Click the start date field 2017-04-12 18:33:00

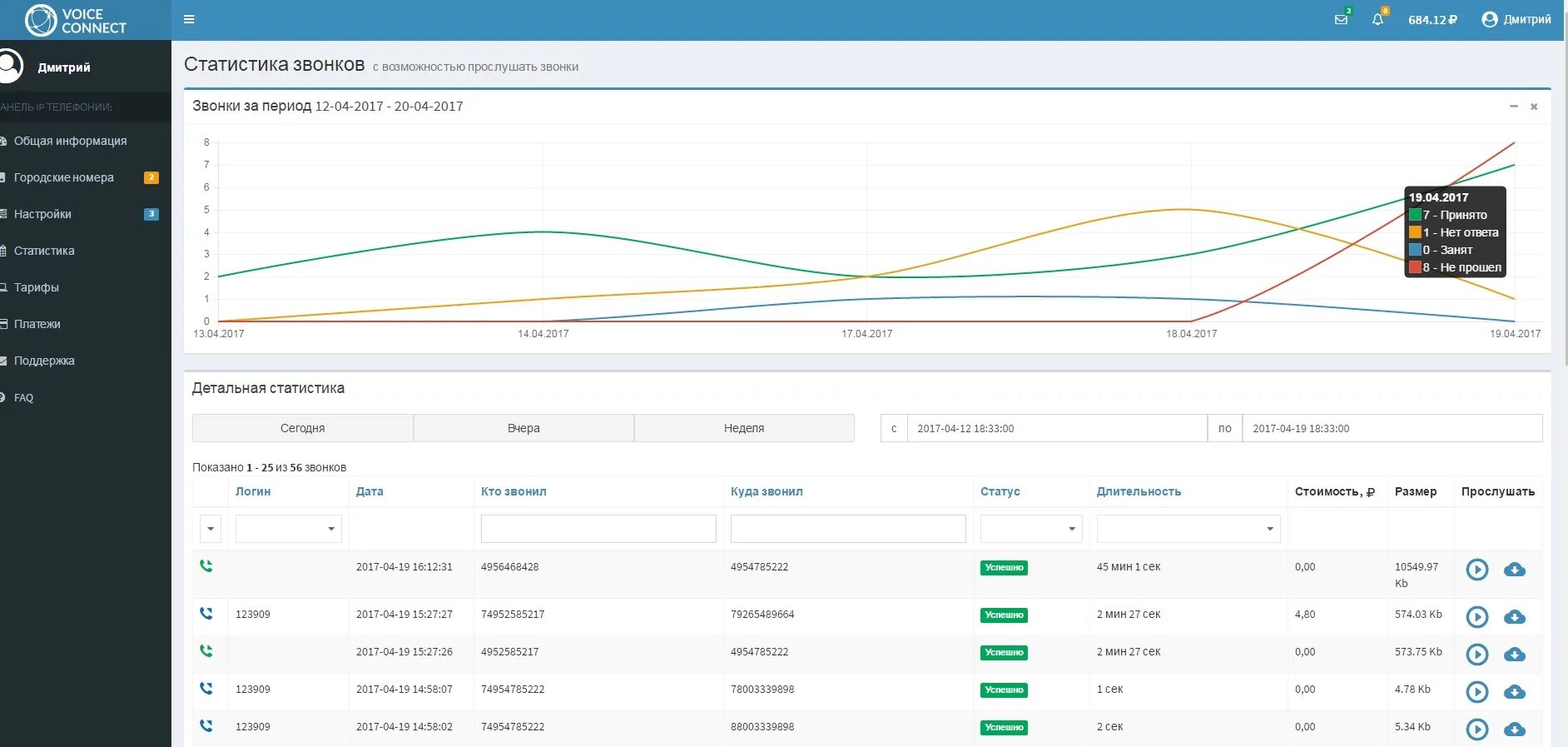tap(1057, 428)
